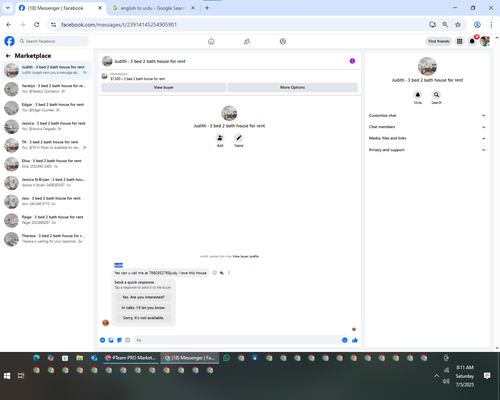Click the Chrome address bar URL
500x400 pixels.
tap(119, 24)
